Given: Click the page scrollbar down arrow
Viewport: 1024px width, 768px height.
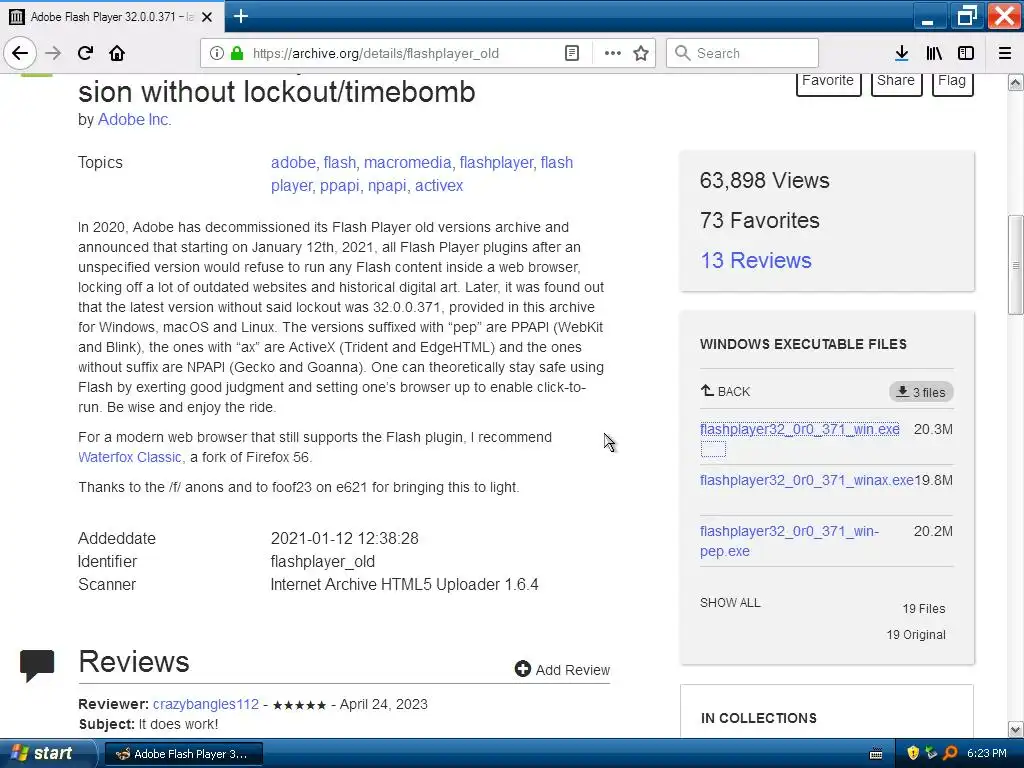Looking at the screenshot, I should pos(1015,729).
